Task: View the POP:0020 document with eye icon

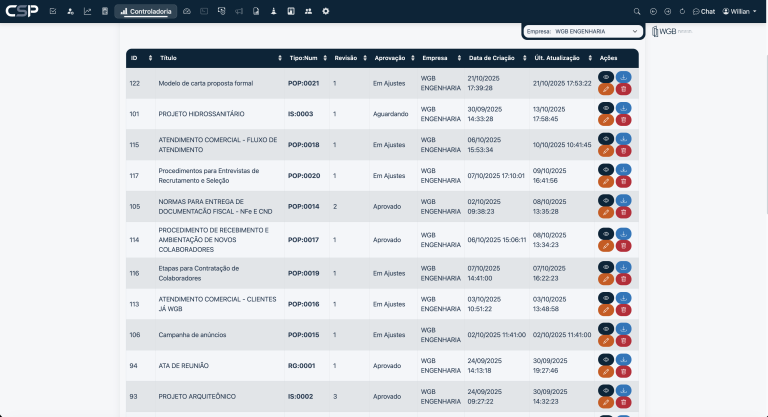Action: [606, 170]
